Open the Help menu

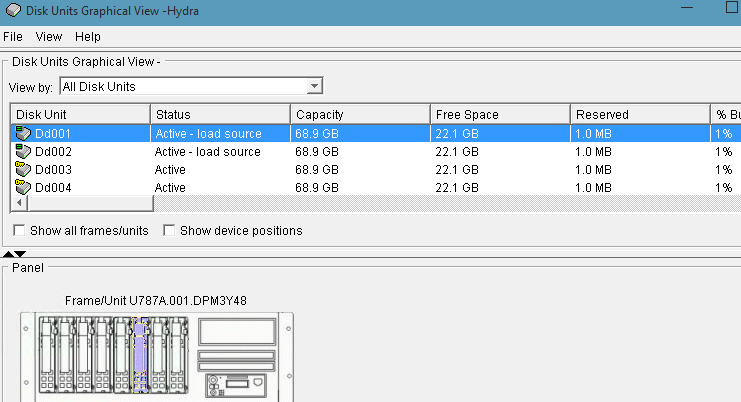point(88,36)
